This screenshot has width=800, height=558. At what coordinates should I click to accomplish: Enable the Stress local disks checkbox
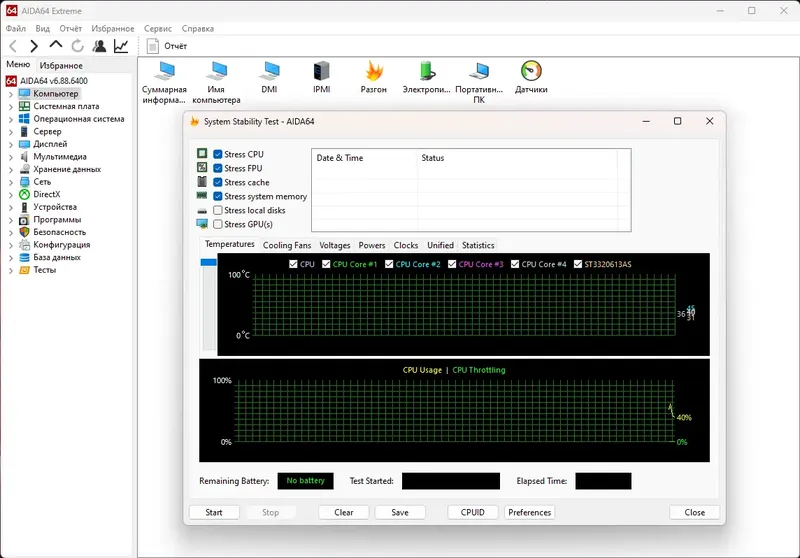218,211
